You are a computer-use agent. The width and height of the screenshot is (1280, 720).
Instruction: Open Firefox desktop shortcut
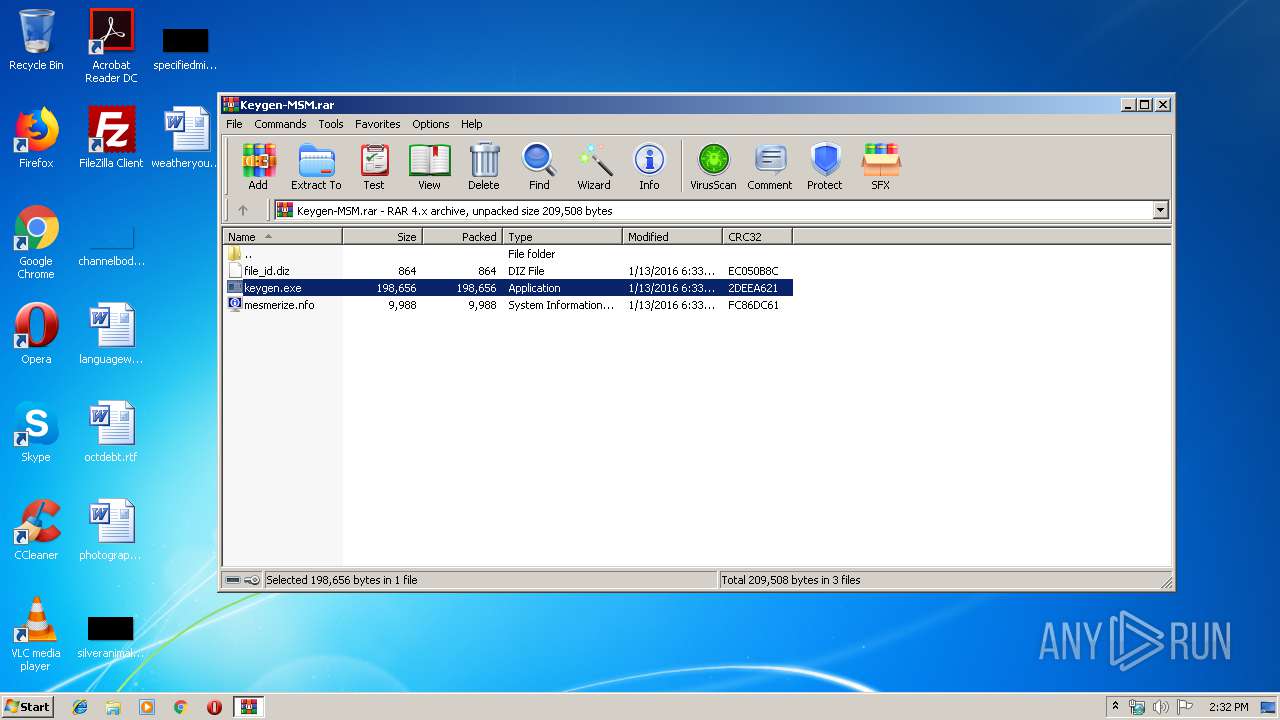point(36,138)
